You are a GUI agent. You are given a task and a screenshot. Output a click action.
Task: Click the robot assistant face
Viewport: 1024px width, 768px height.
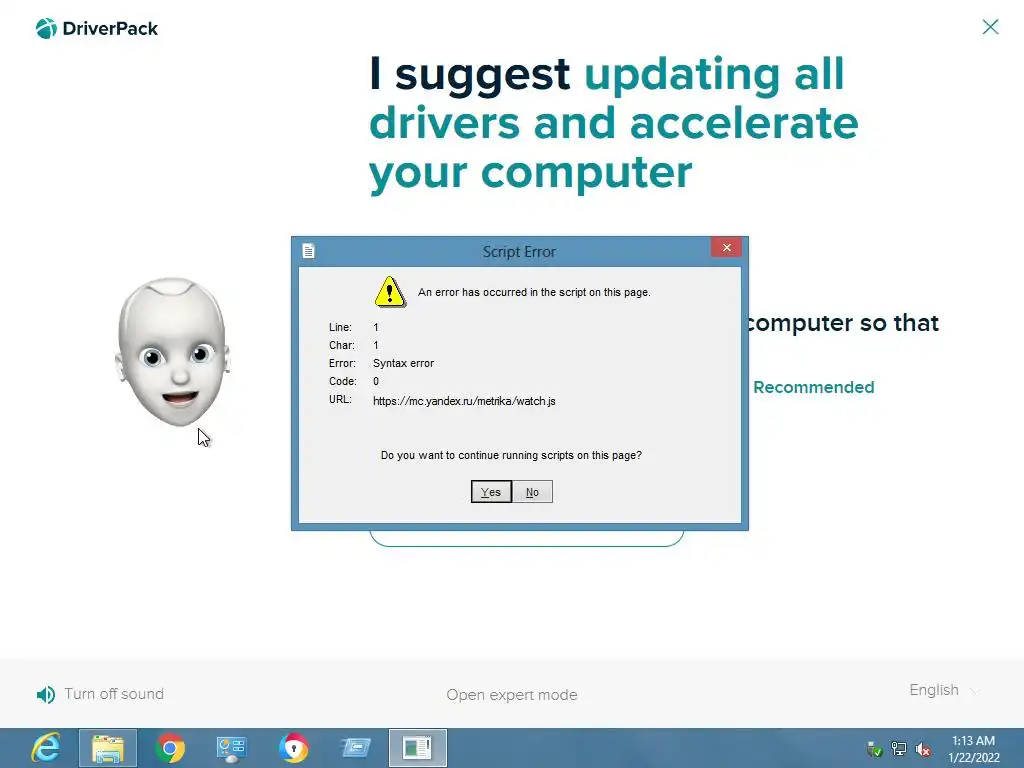tap(173, 351)
